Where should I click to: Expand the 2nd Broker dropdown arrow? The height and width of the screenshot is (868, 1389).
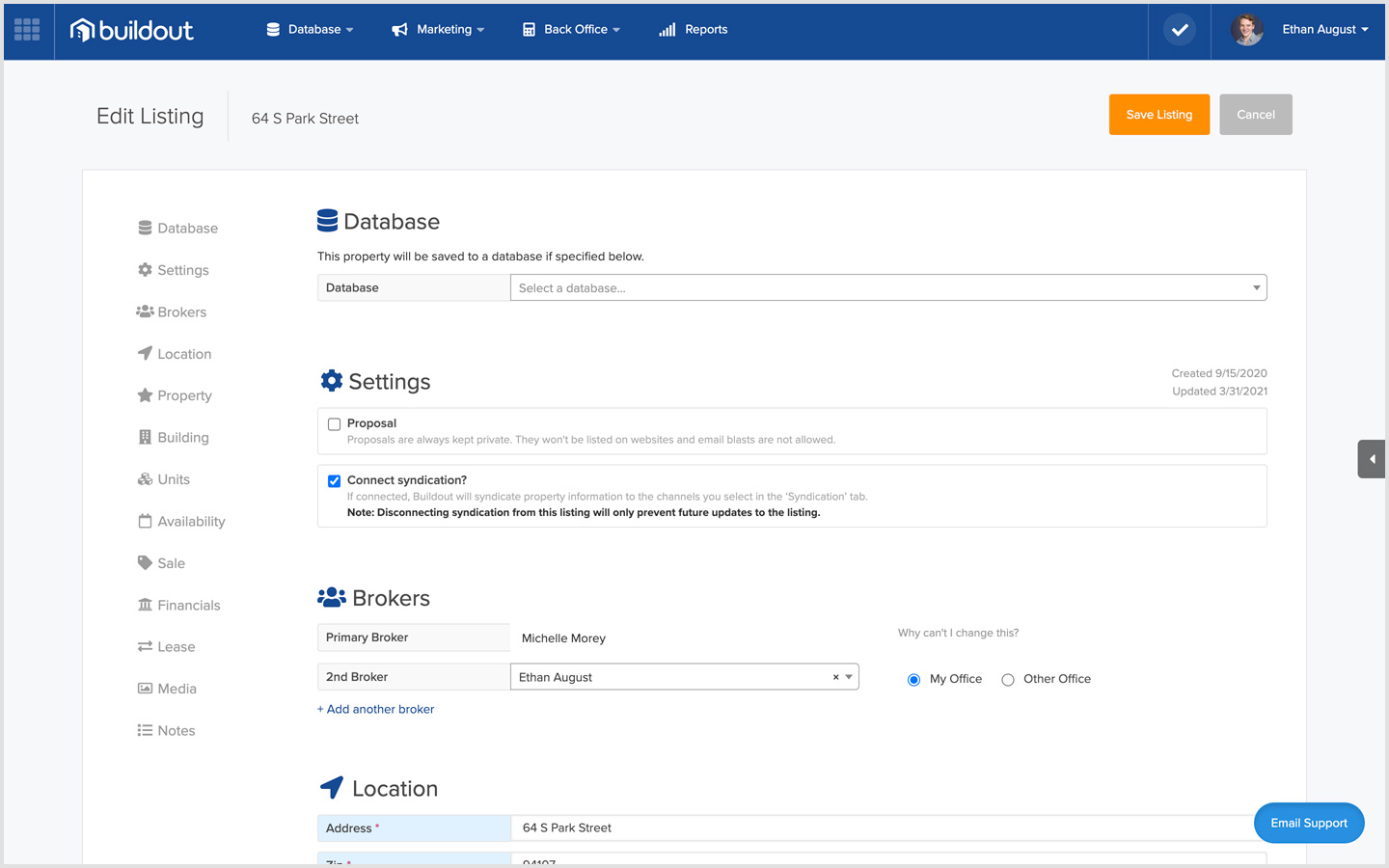[x=849, y=677]
